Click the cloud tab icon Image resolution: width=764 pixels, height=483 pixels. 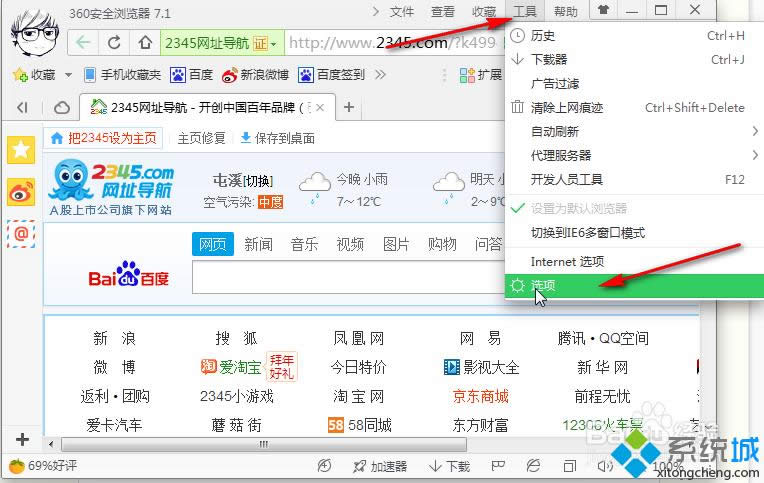pyautogui.click(x=61, y=107)
